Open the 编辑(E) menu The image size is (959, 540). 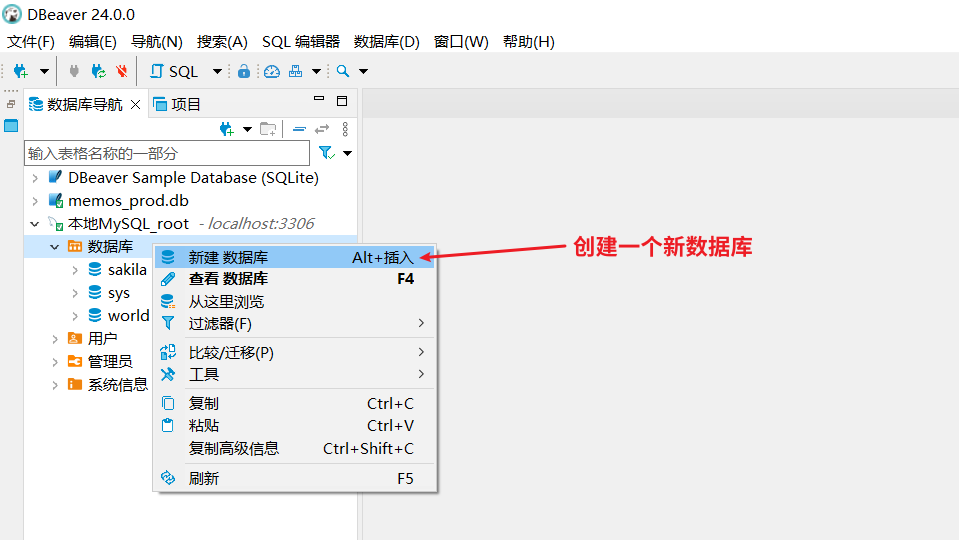(92, 42)
